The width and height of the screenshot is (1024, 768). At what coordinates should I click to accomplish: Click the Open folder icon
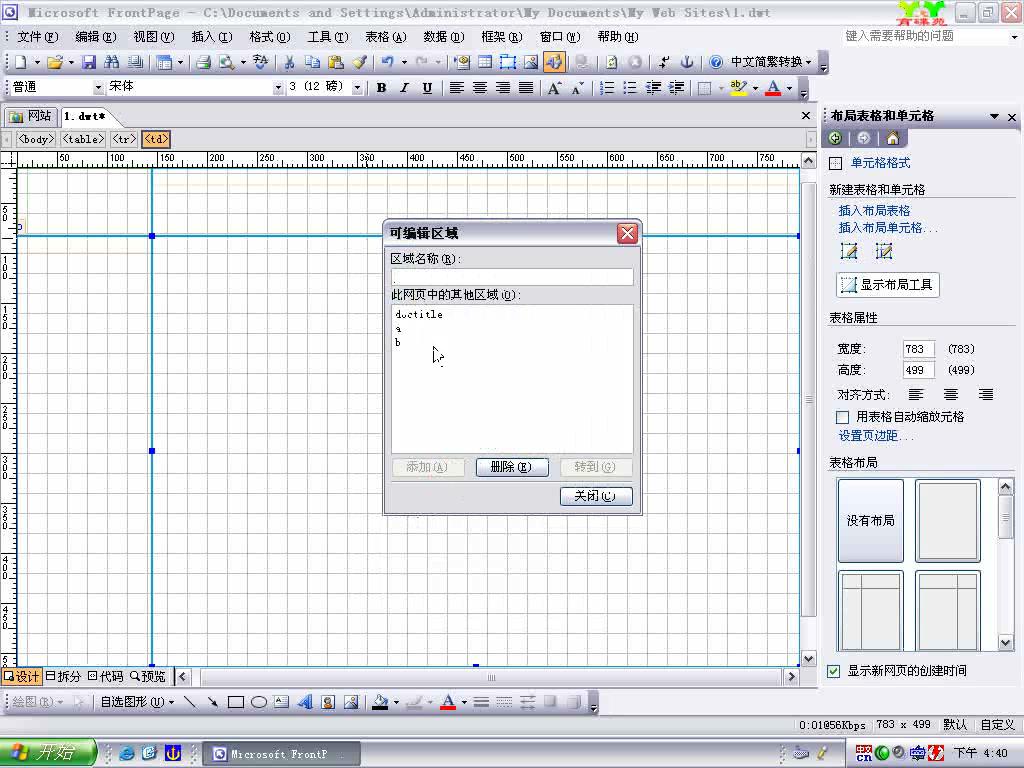55,62
